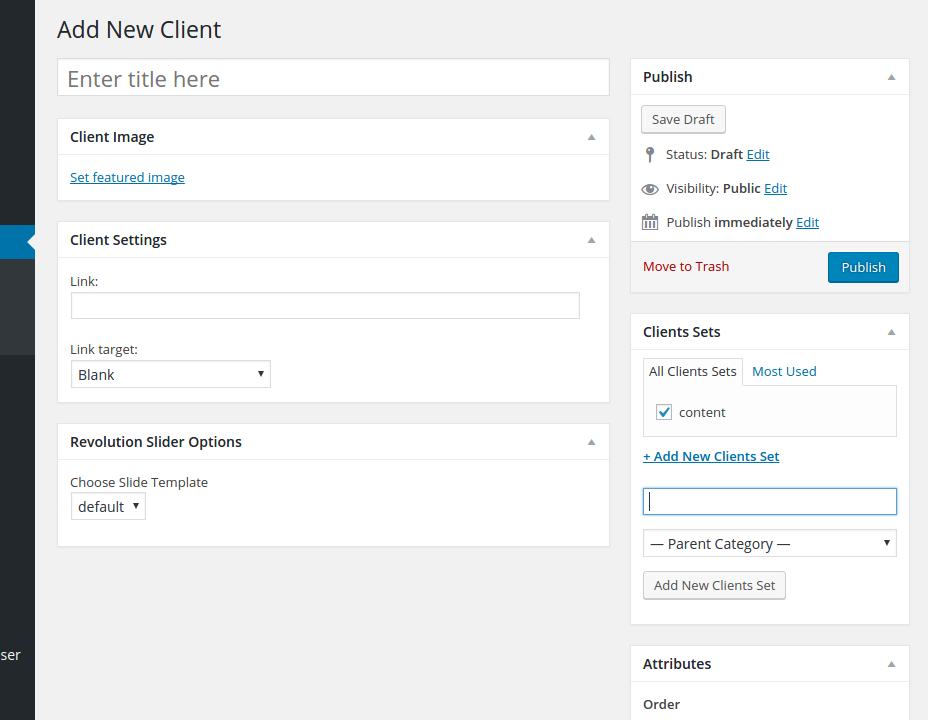Click Set featured image link
Image resolution: width=928 pixels, height=720 pixels.
(127, 177)
